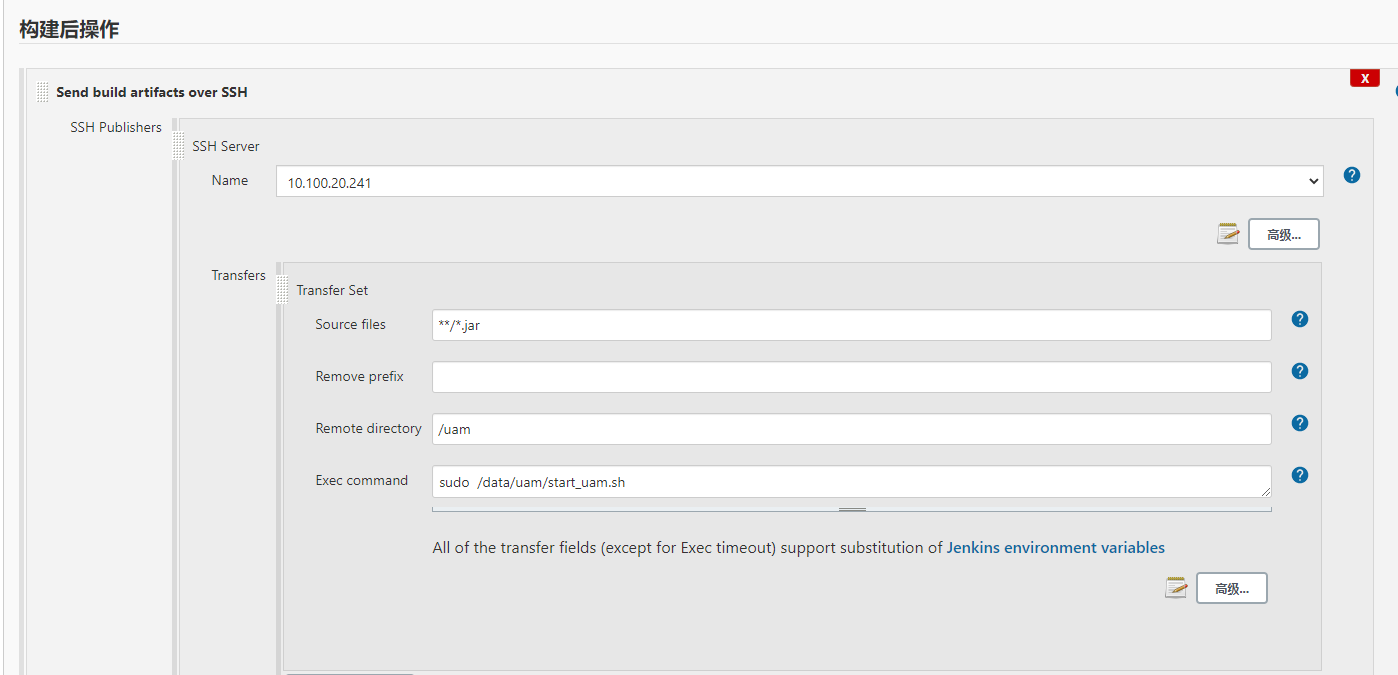
Task: Show help for Remote directory
Action: coord(1299,423)
